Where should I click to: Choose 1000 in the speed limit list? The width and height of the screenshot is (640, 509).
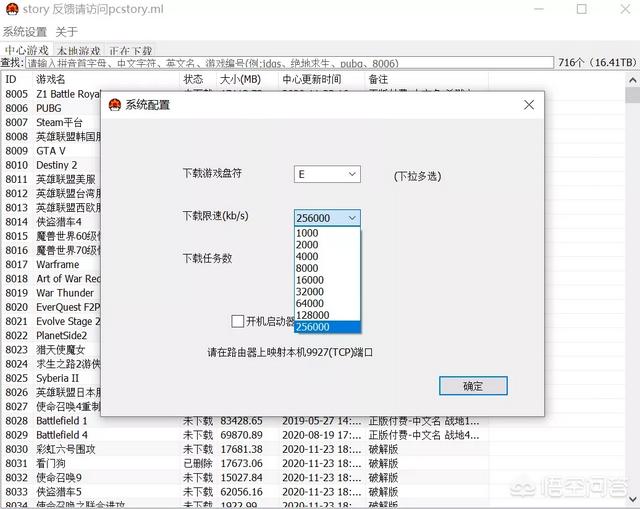307,233
